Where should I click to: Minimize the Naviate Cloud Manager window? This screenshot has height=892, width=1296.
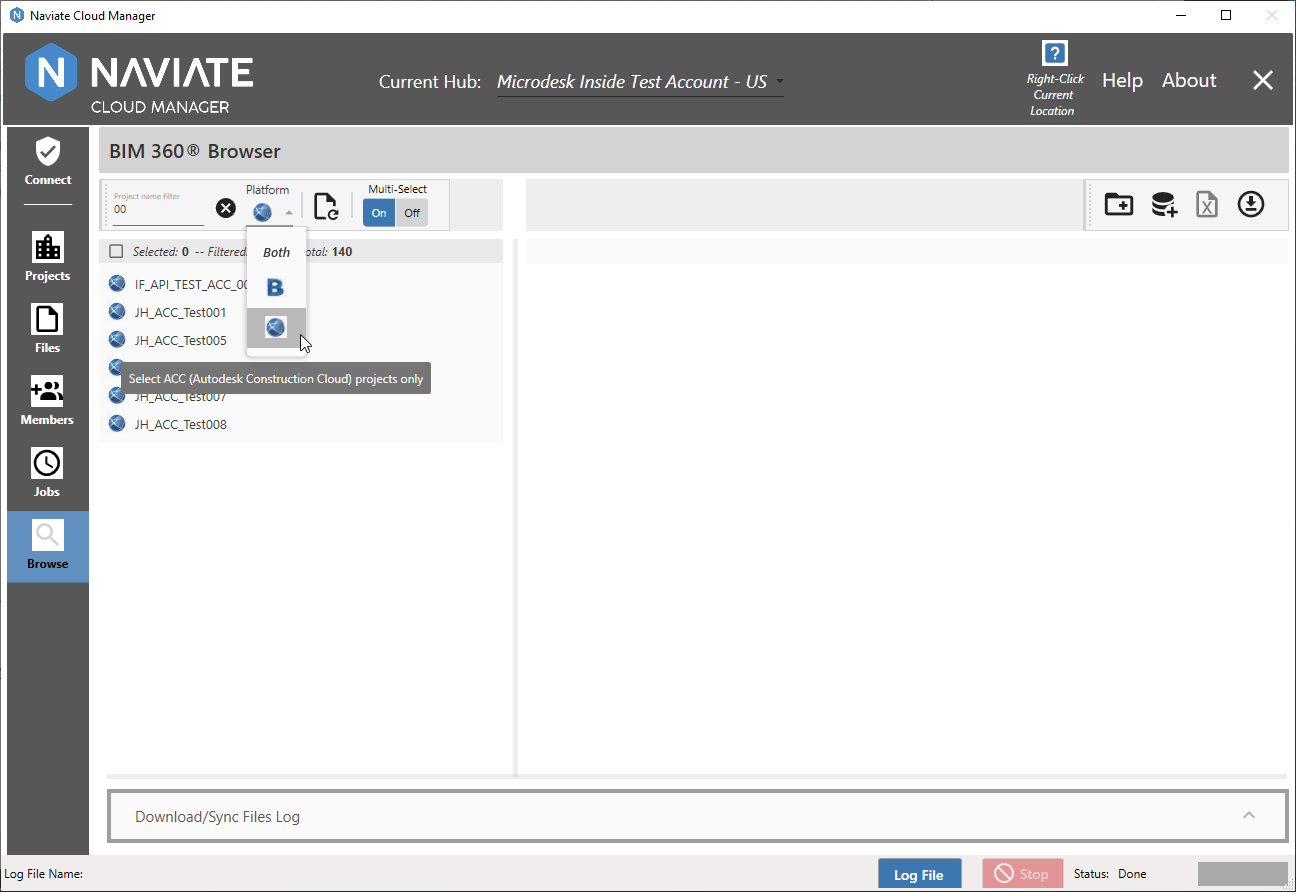point(1180,15)
